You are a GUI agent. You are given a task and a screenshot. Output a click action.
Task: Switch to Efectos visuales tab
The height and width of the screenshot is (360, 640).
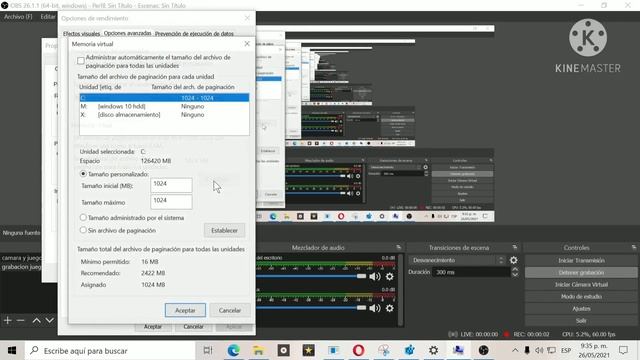tap(82, 33)
